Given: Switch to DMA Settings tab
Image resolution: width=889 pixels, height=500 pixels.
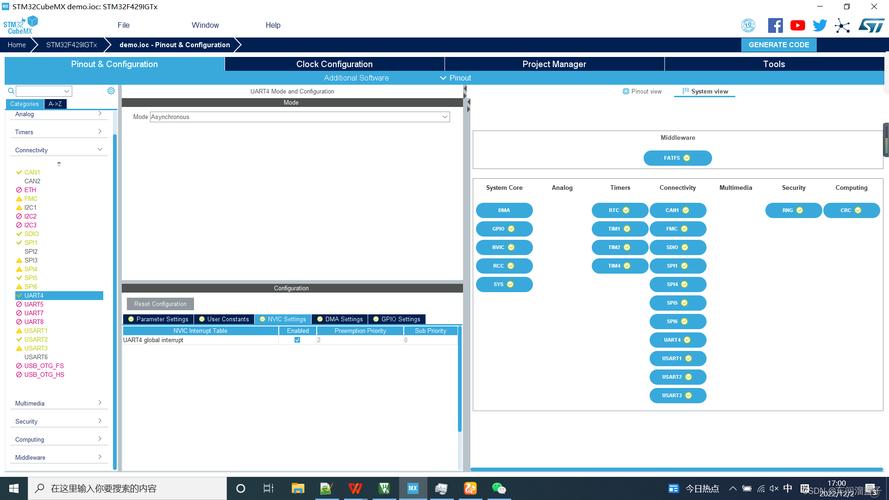Looking at the screenshot, I should pos(340,319).
